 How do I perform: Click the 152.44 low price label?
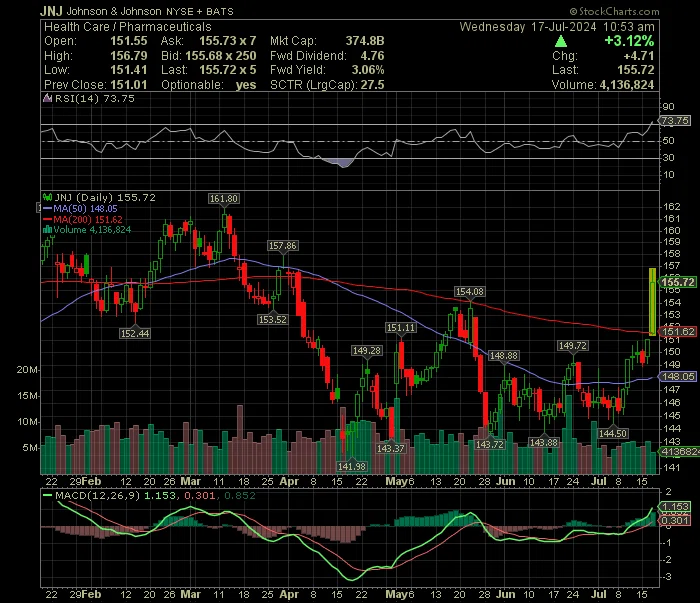135,333
